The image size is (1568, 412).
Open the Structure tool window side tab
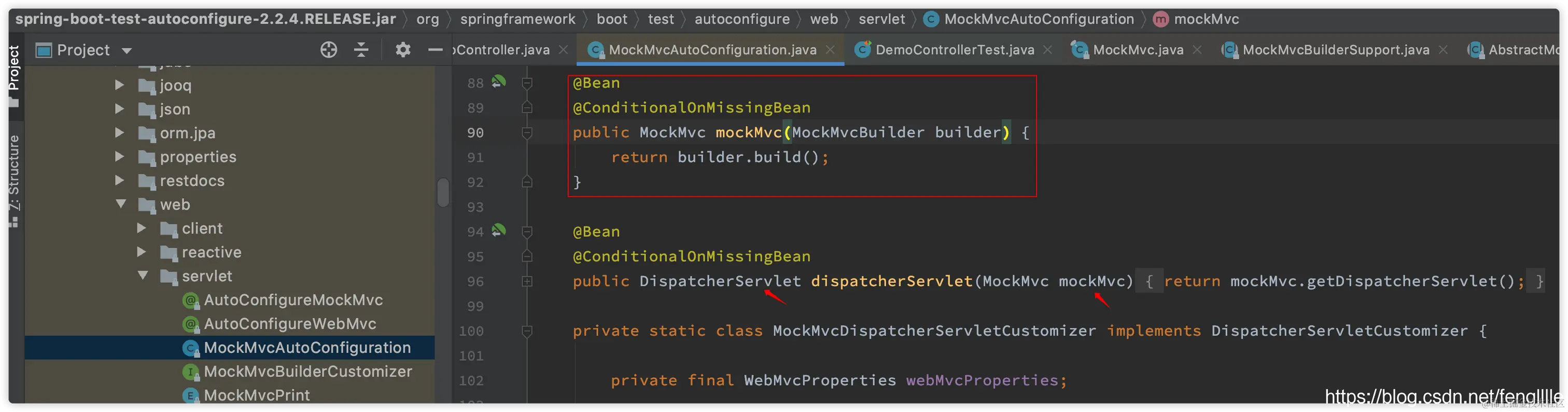(14, 181)
